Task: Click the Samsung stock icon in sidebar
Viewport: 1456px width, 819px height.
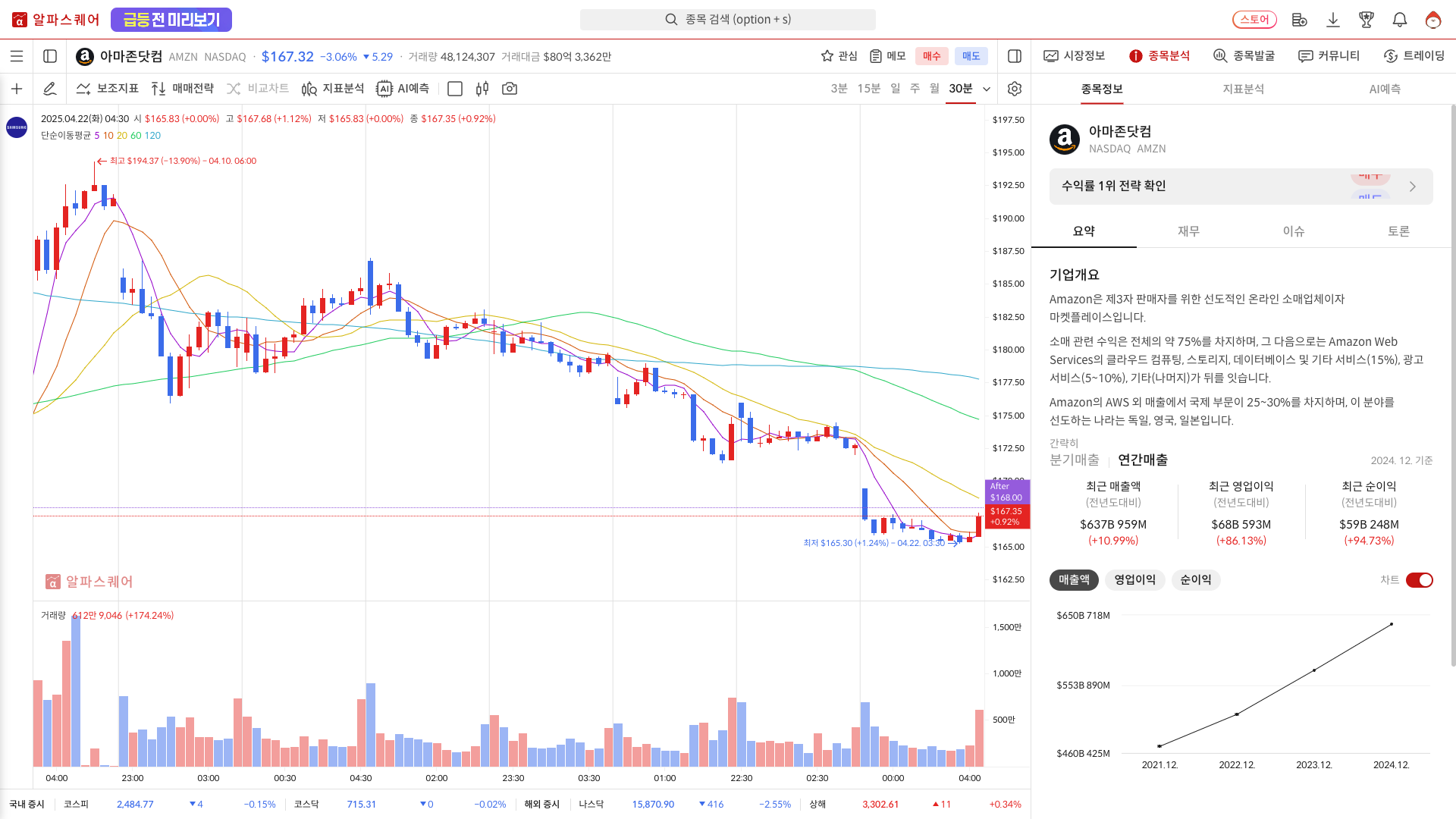Action: [x=17, y=127]
